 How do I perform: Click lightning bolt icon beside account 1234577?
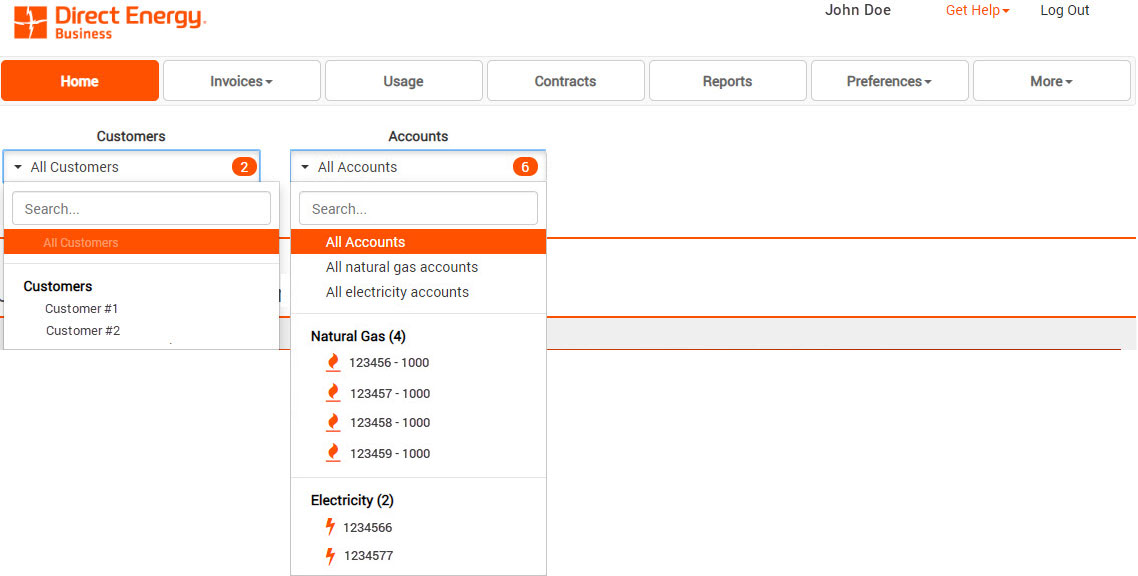pos(330,556)
